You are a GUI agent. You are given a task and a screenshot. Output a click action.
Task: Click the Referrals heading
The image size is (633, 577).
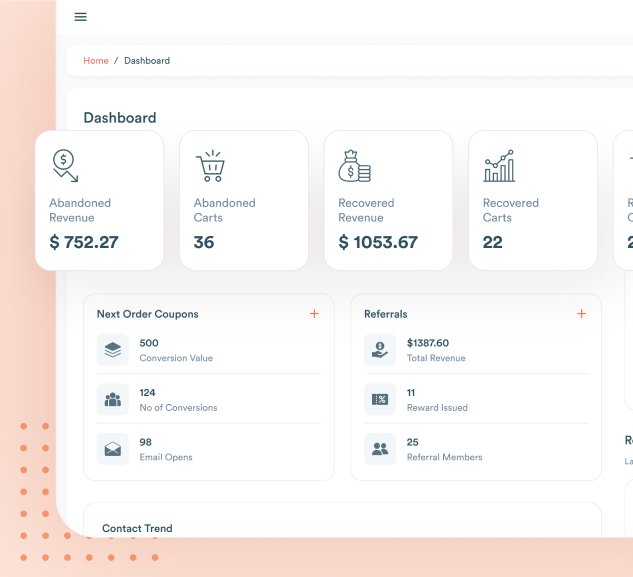386,314
